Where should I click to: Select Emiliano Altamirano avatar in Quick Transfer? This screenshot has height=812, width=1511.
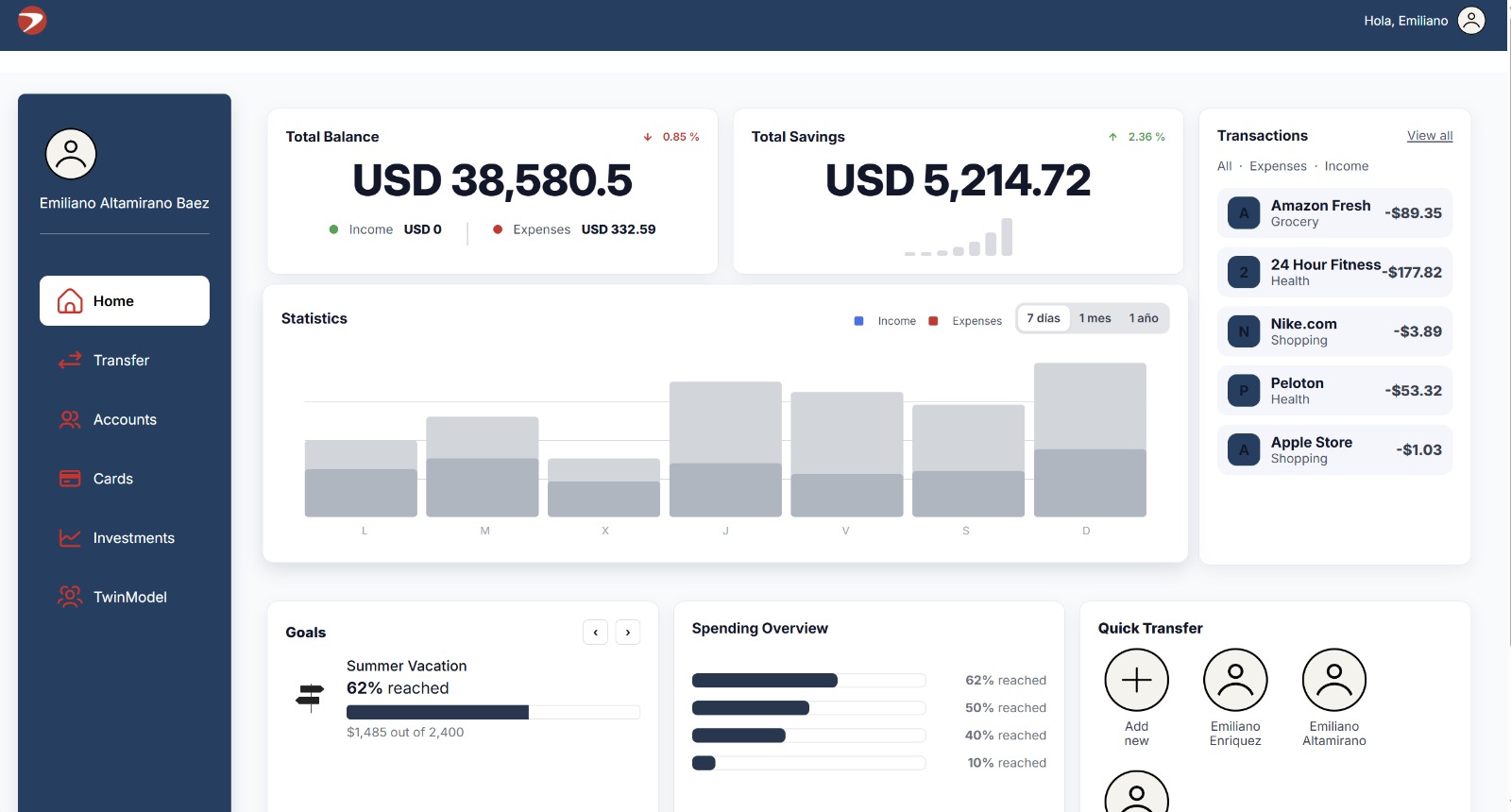pos(1334,680)
